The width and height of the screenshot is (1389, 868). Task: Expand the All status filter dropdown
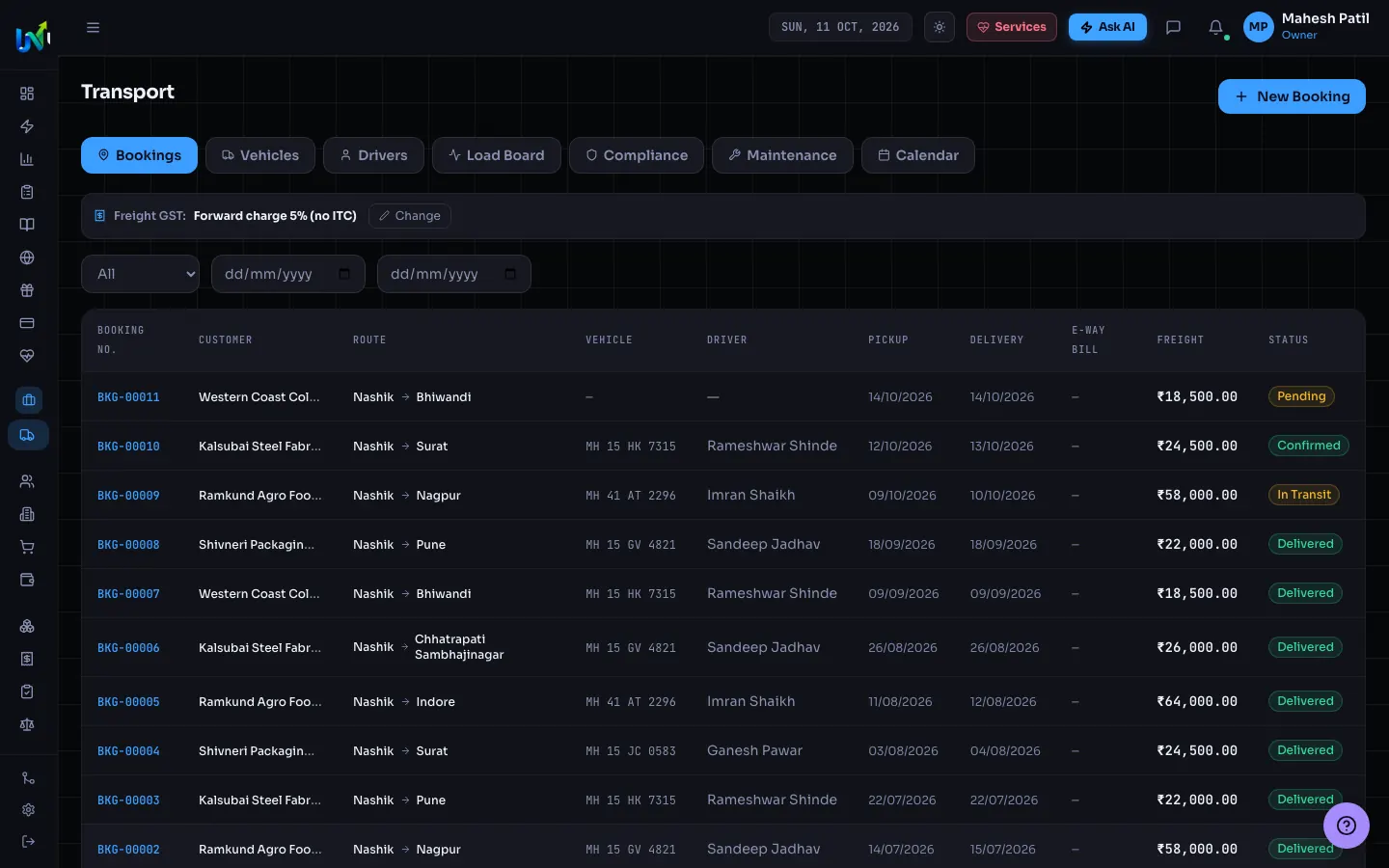[x=141, y=274]
